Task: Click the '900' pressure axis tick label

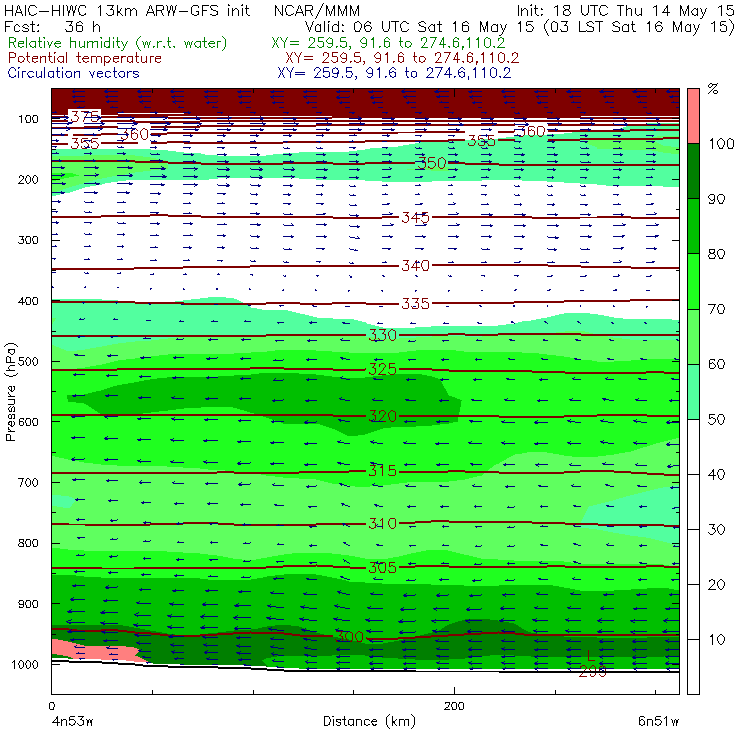Action: (28, 604)
